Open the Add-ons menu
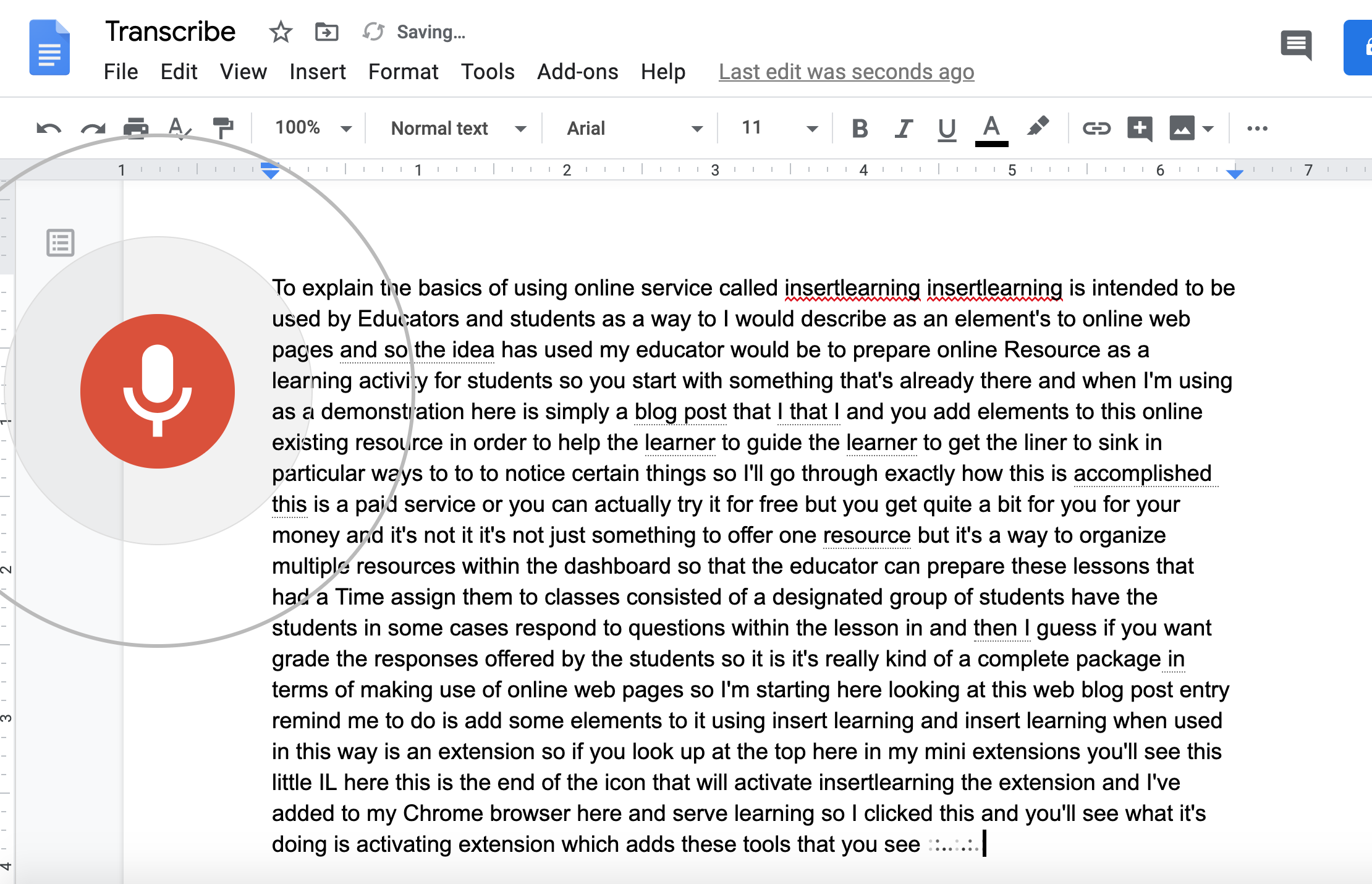 tap(577, 72)
